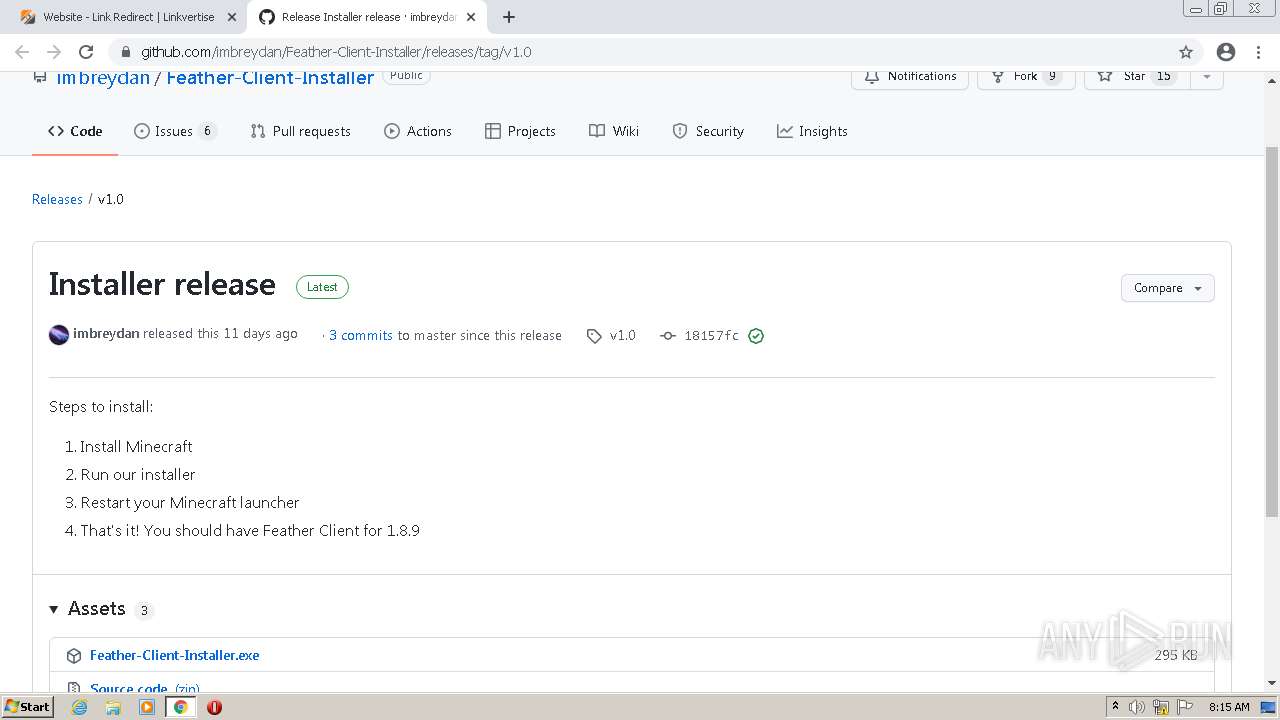Screen dimensions: 1280x720
Task: Click the address bar URL
Action: (336, 52)
